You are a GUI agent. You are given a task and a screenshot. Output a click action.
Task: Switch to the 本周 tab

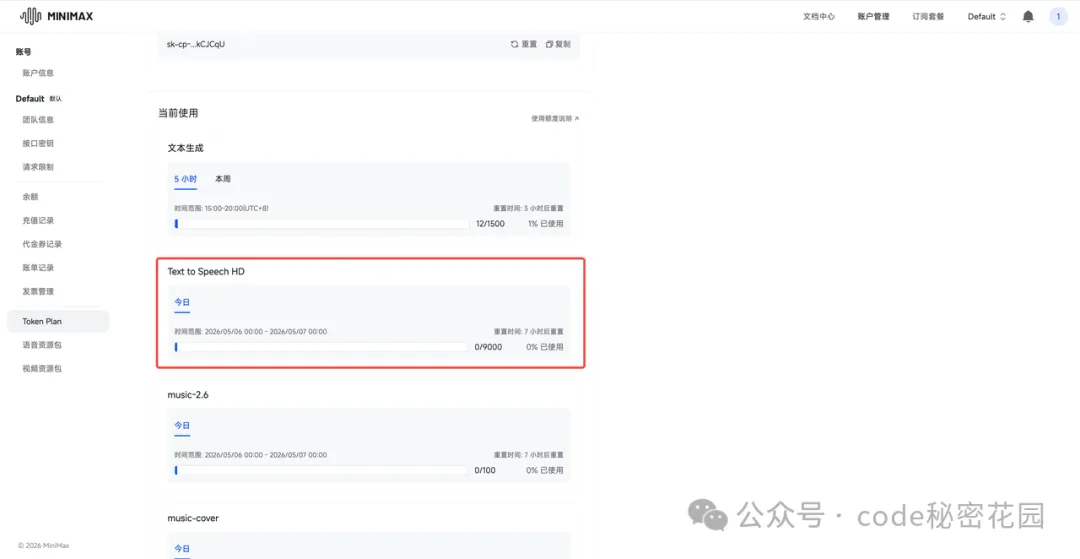[222, 179]
